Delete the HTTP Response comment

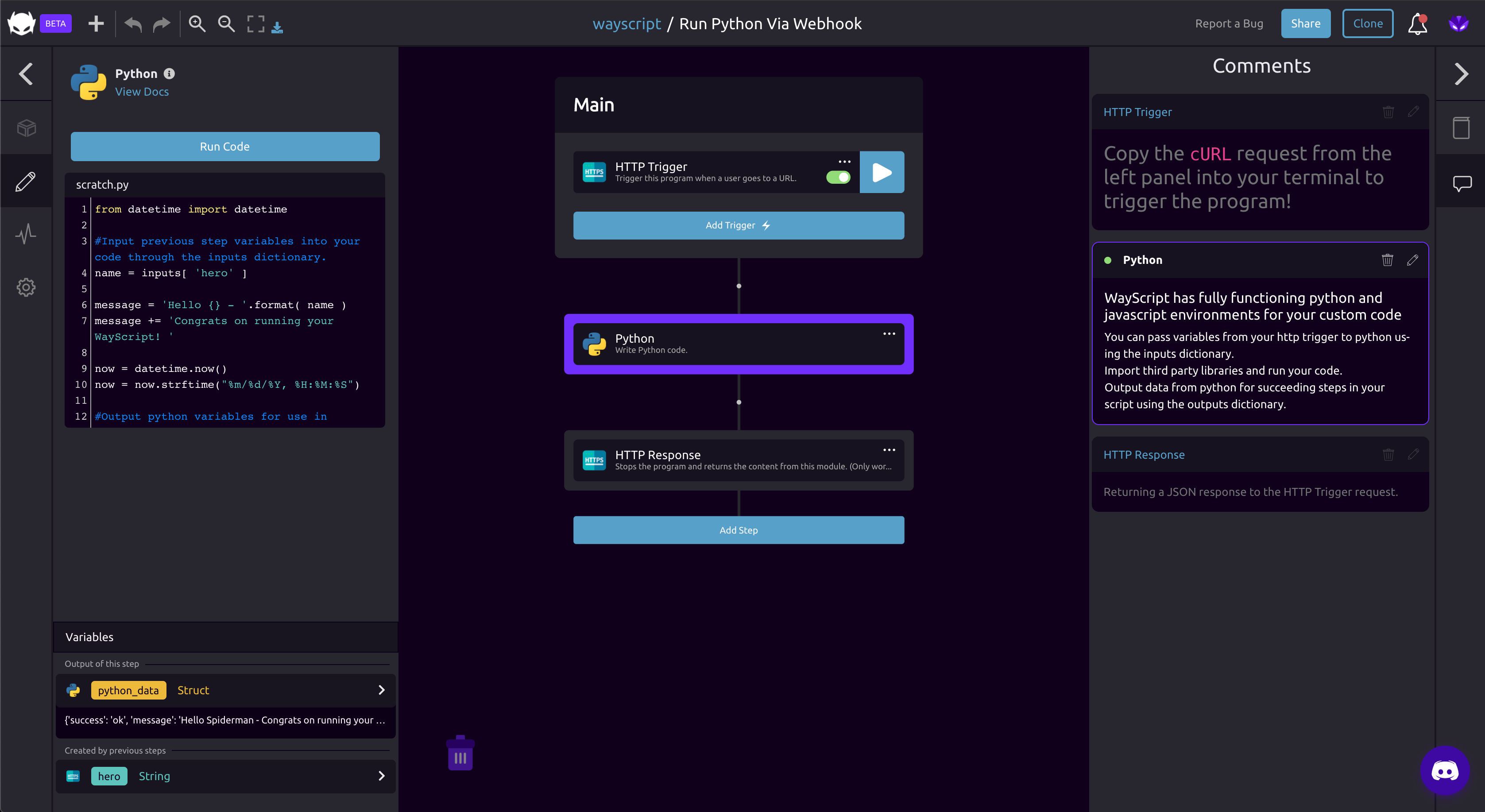pyautogui.click(x=1388, y=455)
